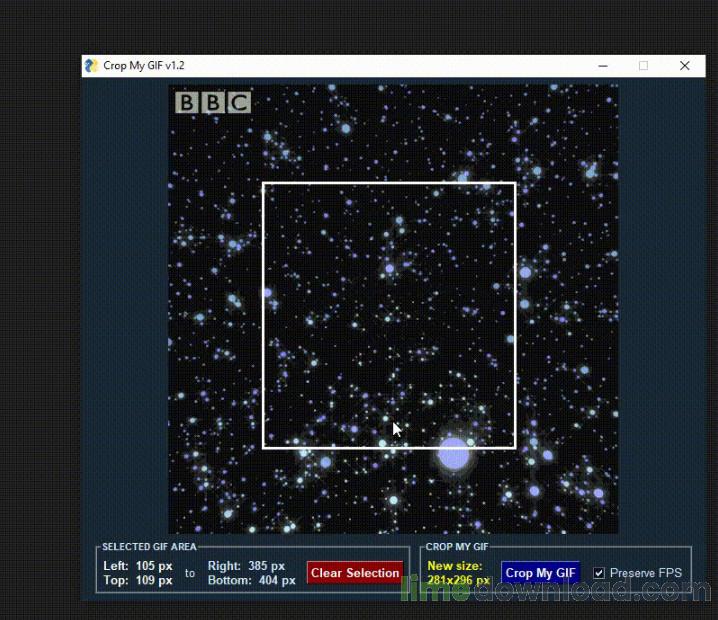Click the top edge of the white selection rectangle
718x620 pixels.
point(389,183)
